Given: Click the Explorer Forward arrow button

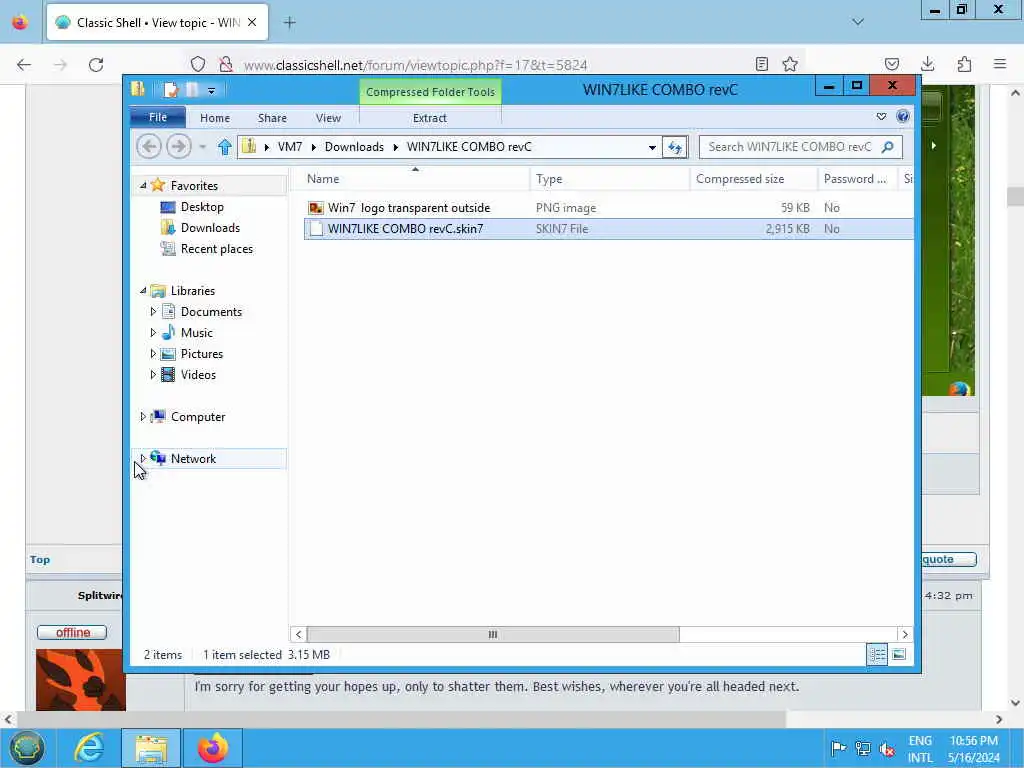Looking at the screenshot, I should click(x=178, y=146).
